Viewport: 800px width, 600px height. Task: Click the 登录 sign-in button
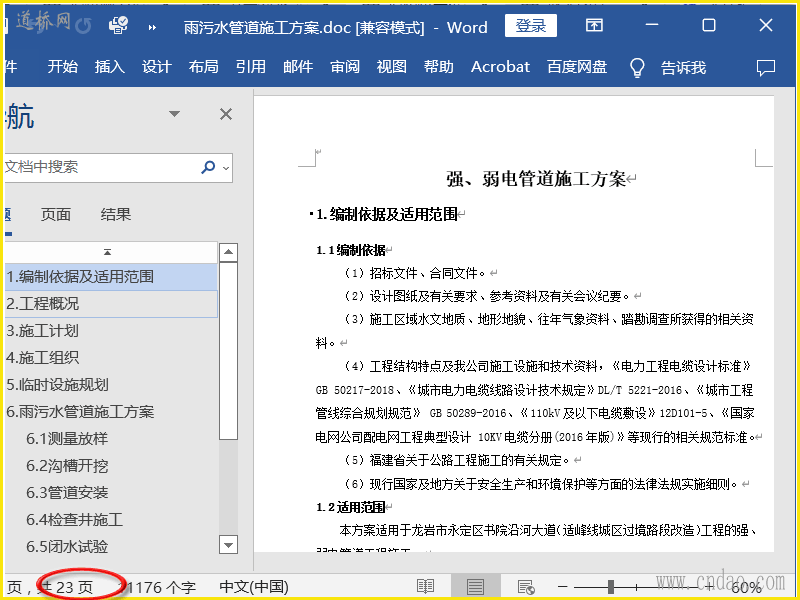pyautogui.click(x=531, y=26)
